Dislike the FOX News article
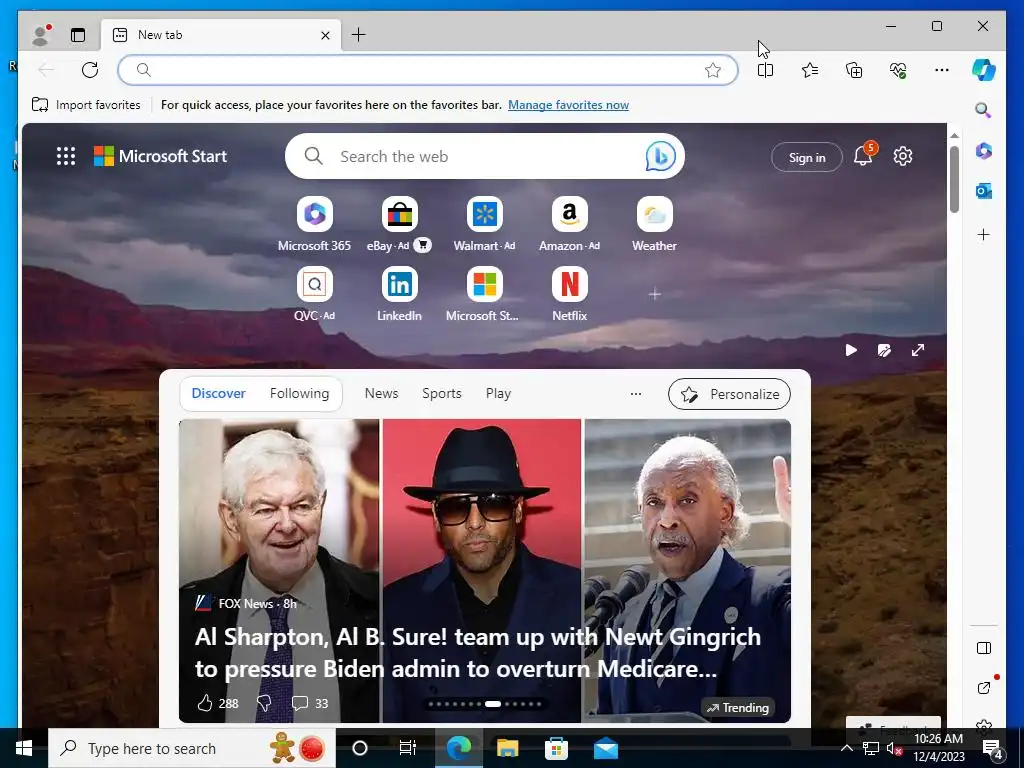The height and width of the screenshot is (768, 1024). 264,703
